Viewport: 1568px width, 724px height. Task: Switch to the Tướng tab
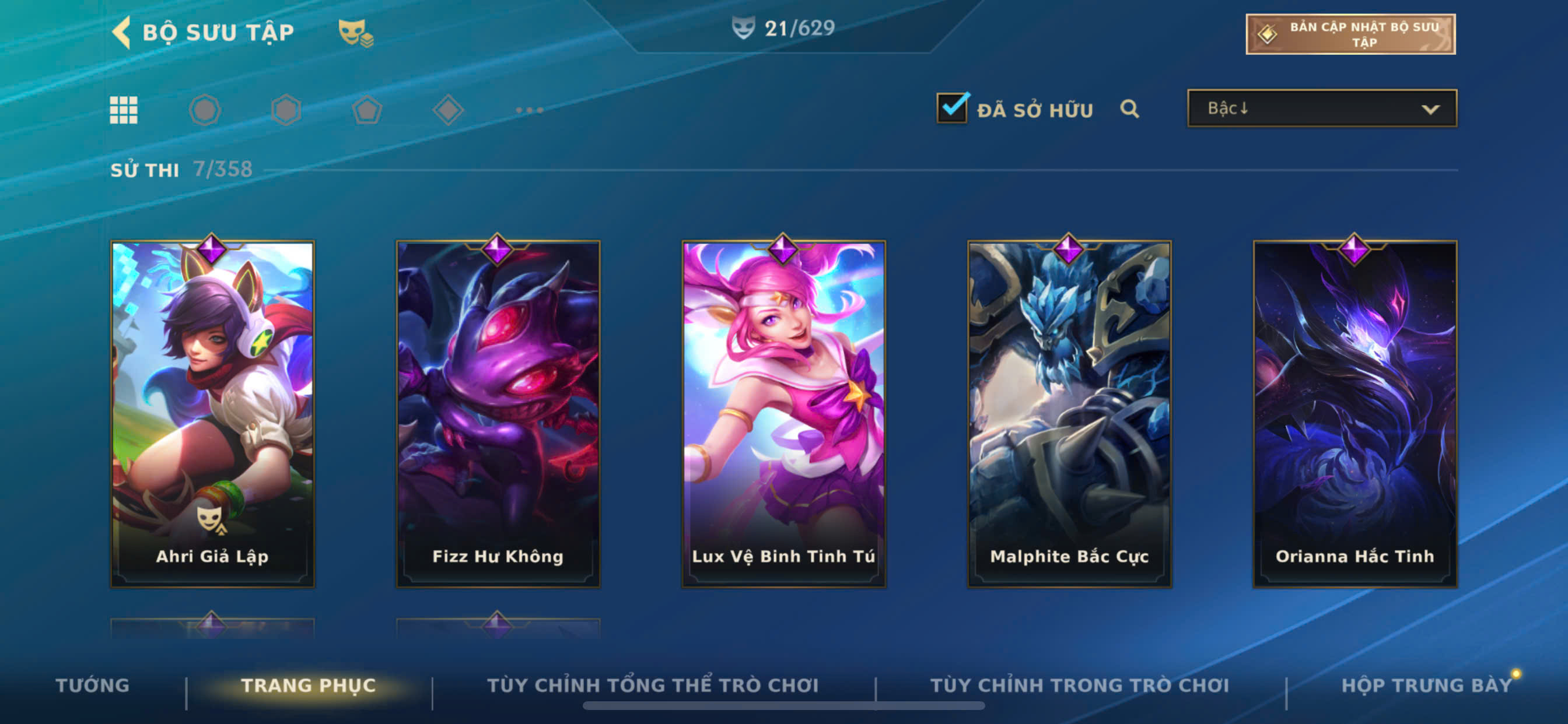click(x=93, y=685)
